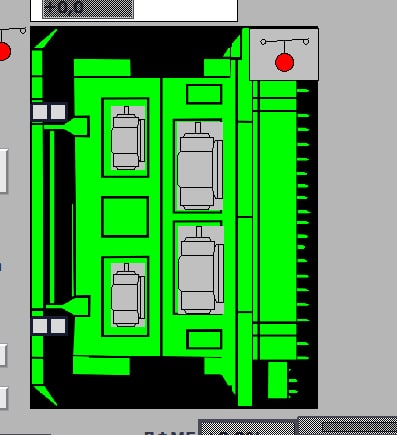
Task: Click the +0,0 value field
Action: (88, 9)
